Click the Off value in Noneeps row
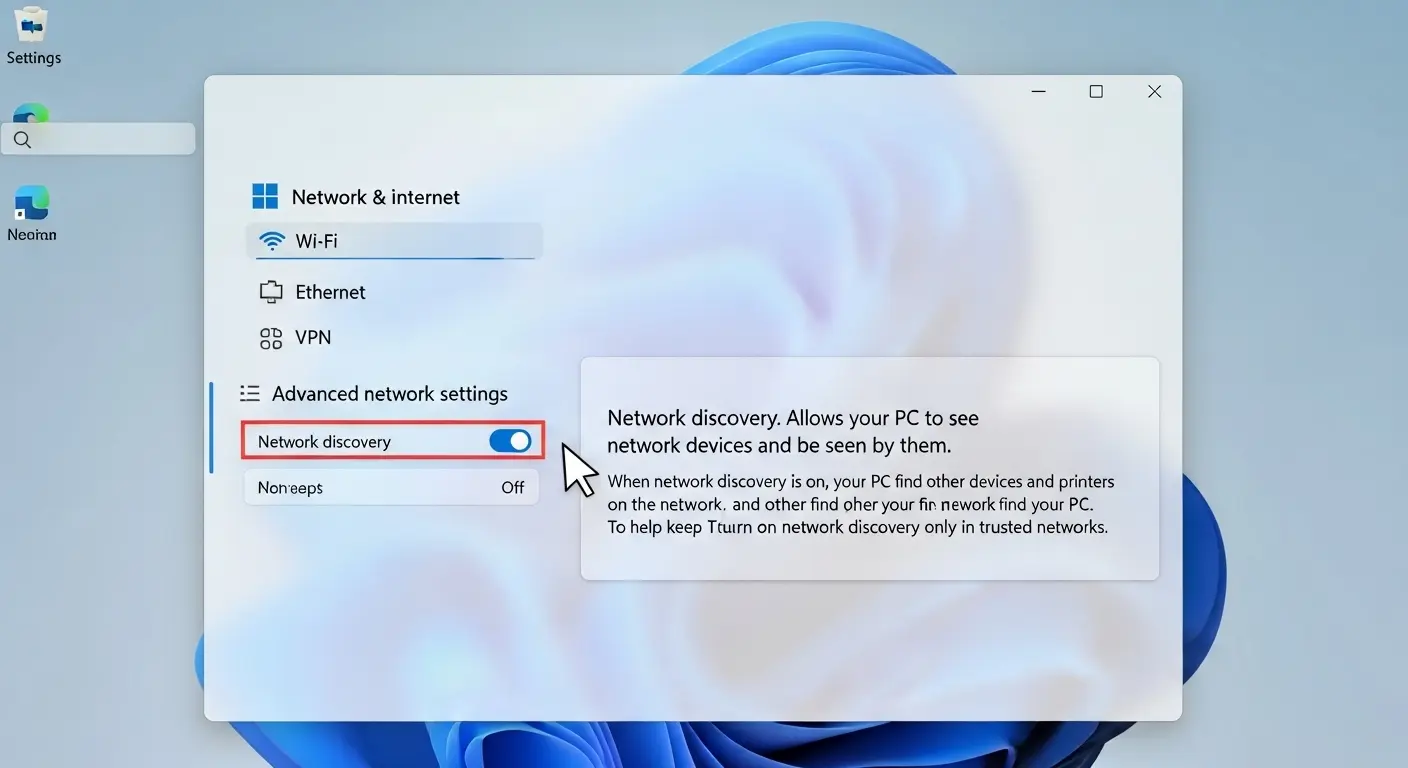Viewport: 1408px width, 768px height. 513,488
